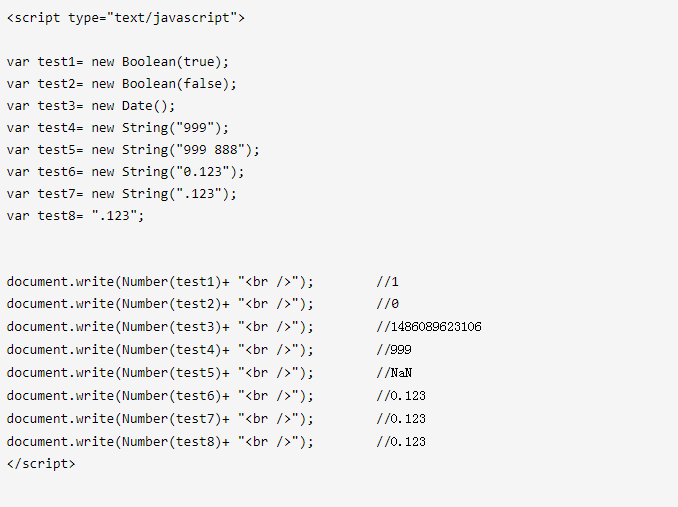Click the var test8 plain string line
This screenshot has height=507, width=678.
[76, 215]
